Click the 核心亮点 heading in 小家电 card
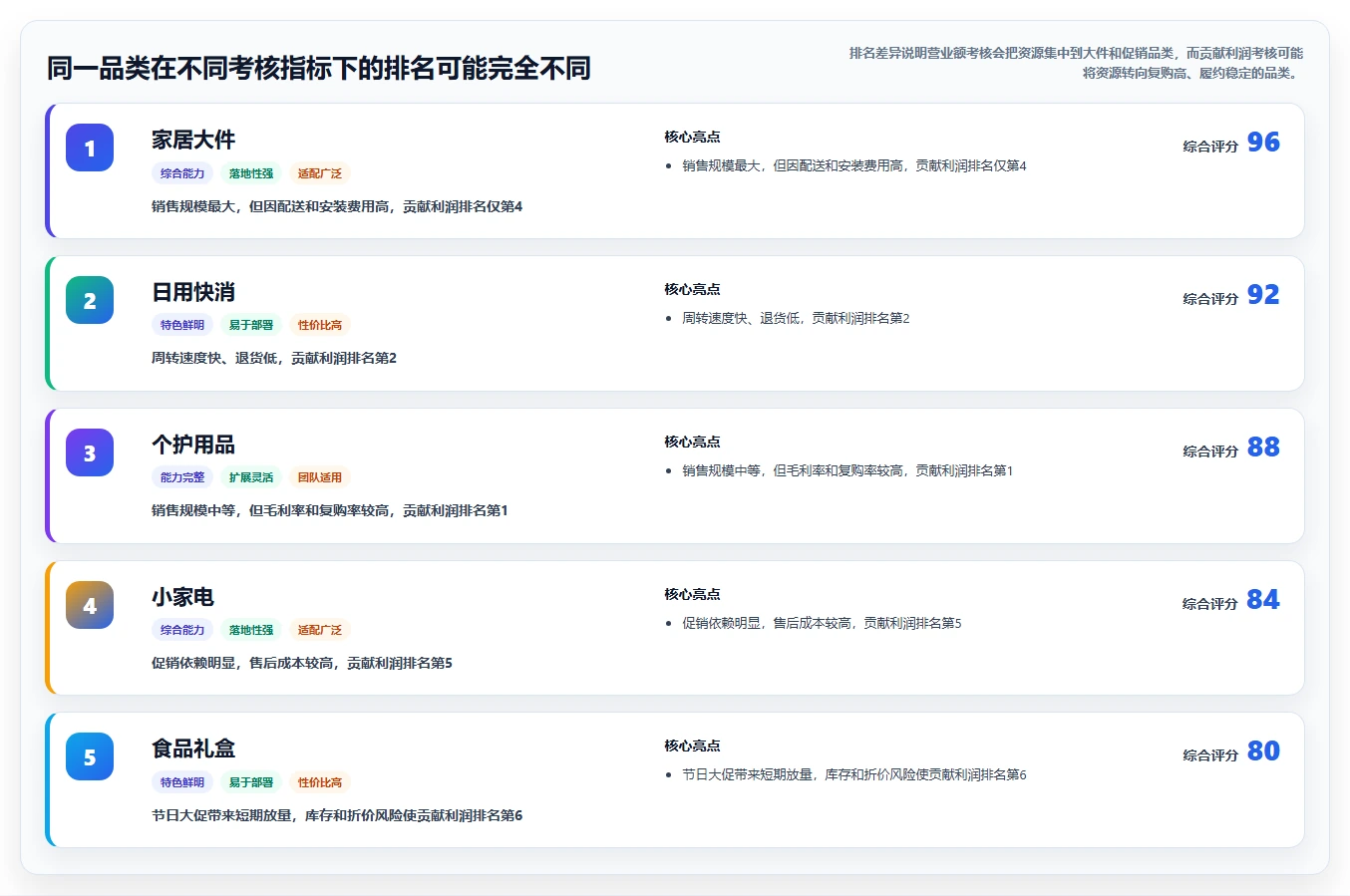Screen dimensions: 1350x896 pyautogui.click(x=692, y=595)
